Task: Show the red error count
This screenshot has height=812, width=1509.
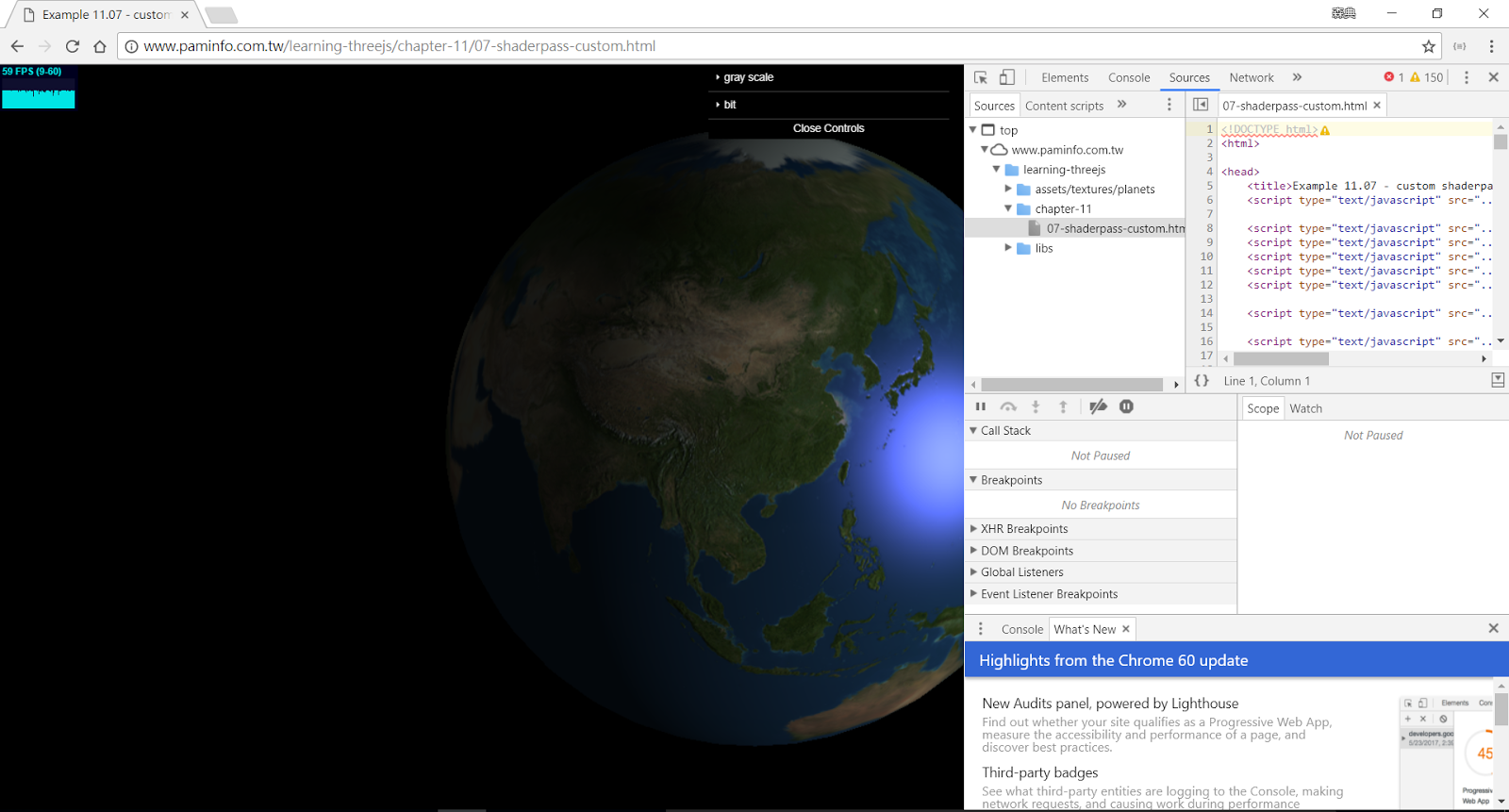Action: coord(1394,77)
